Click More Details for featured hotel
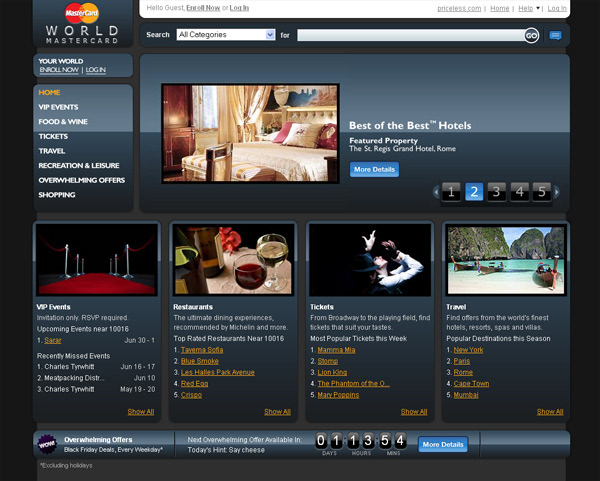 pyautogui.click(x=374, y=170)
